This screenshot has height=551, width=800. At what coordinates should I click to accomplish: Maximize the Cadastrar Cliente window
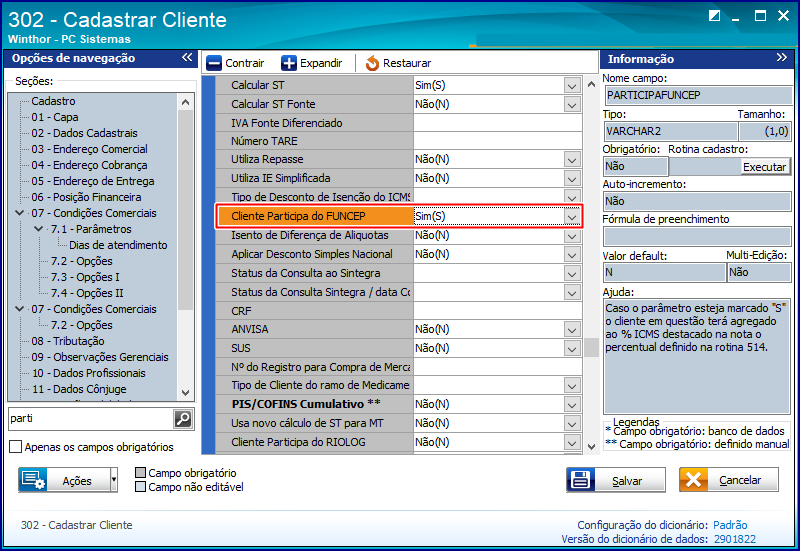click(x=760, y=16)
